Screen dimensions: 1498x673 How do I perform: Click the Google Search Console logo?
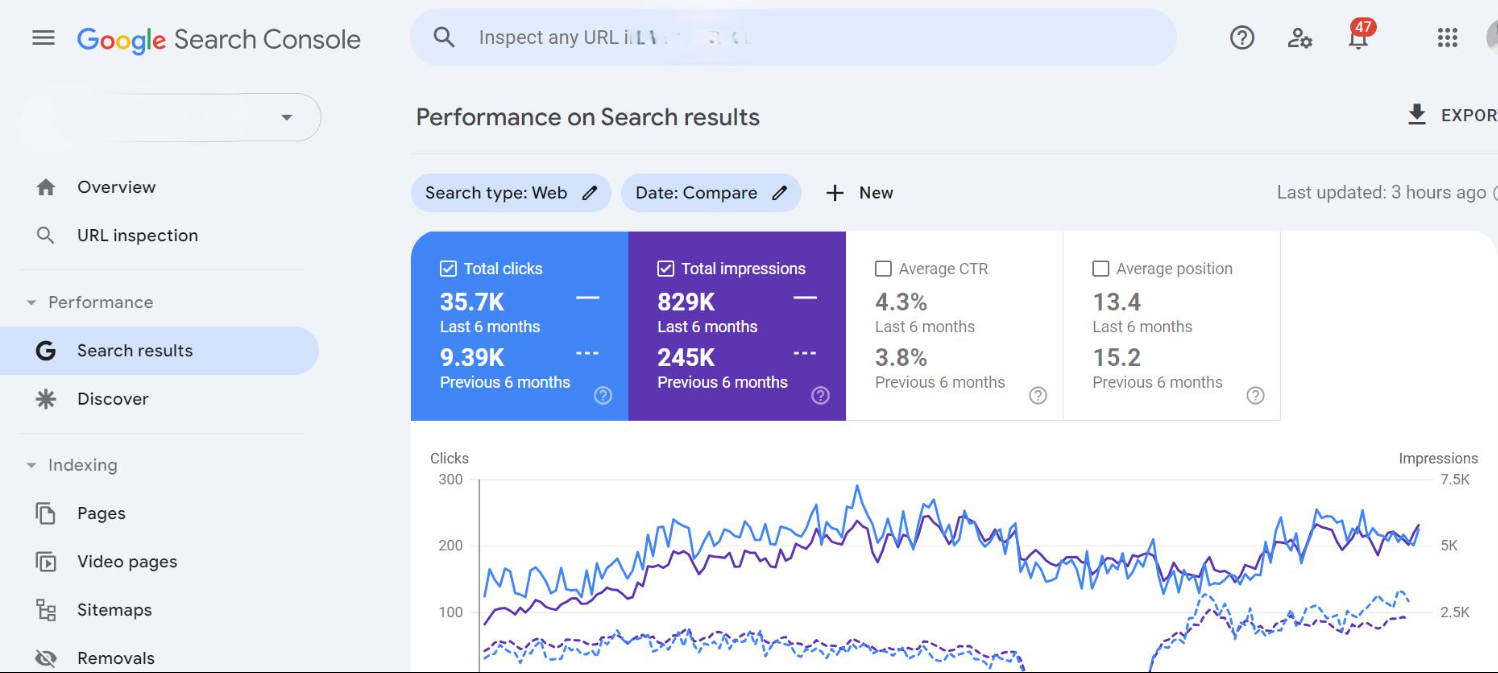218,39
